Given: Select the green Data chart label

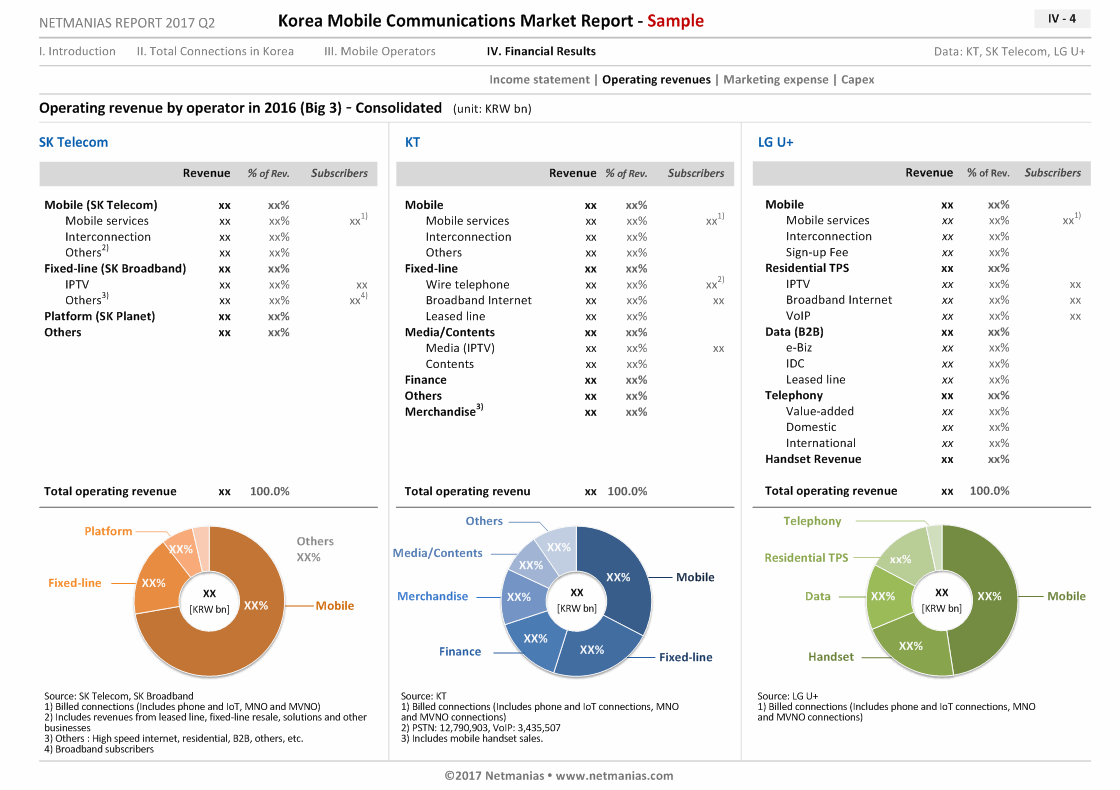Looking at the screenshot, I should 818,596.
